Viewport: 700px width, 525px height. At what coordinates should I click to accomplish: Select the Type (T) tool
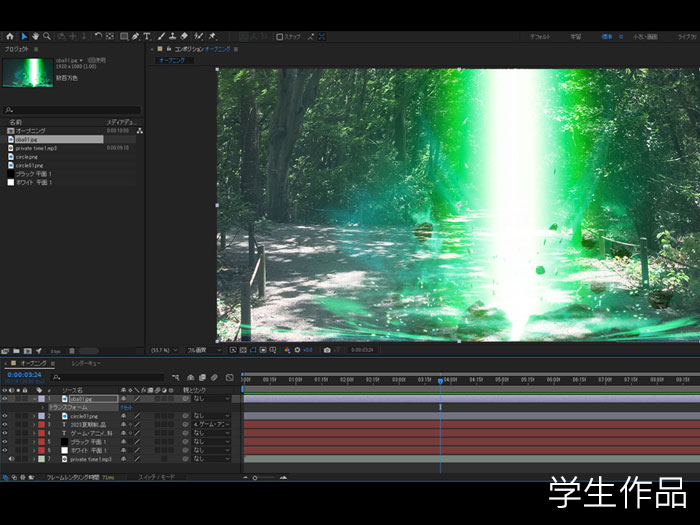click(147, 36)
